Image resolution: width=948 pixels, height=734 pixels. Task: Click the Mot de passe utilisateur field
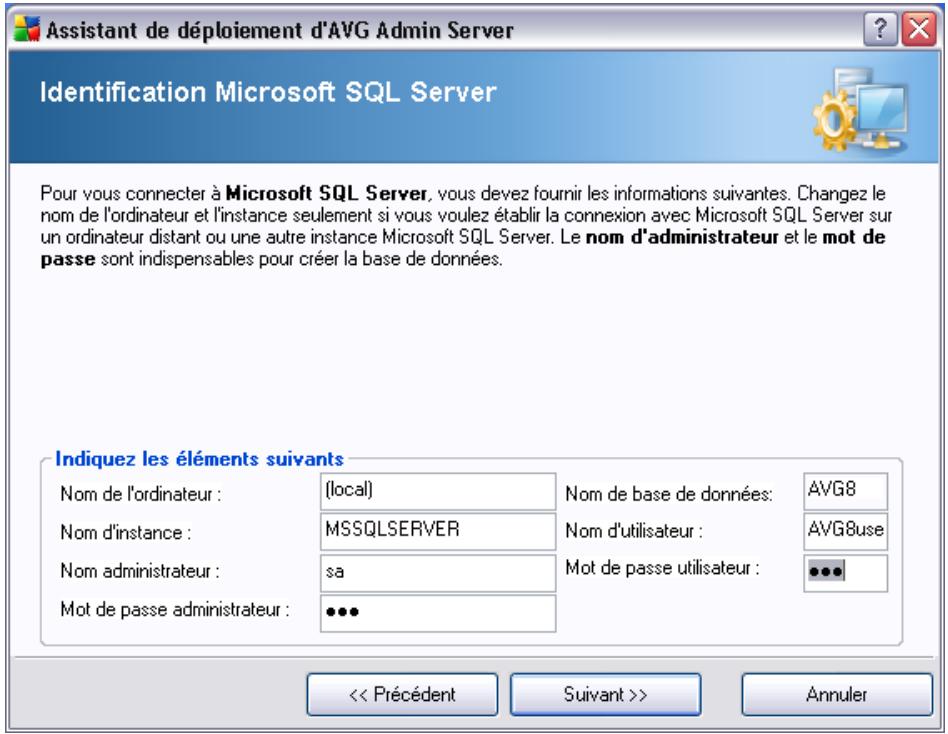point(845,572)
